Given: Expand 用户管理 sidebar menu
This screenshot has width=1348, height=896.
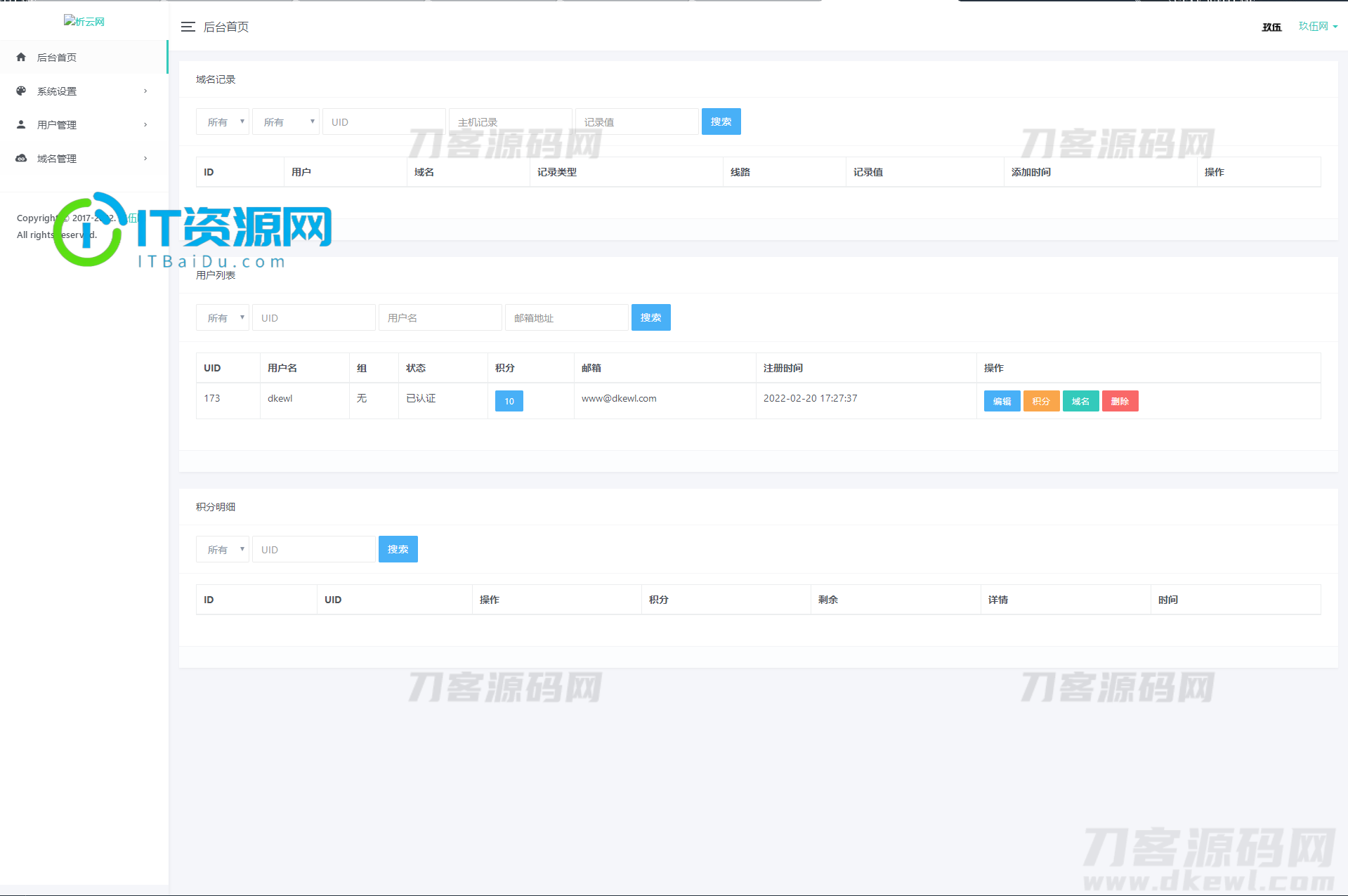Looking at the screenshot, I should click(x=84, y=124).
